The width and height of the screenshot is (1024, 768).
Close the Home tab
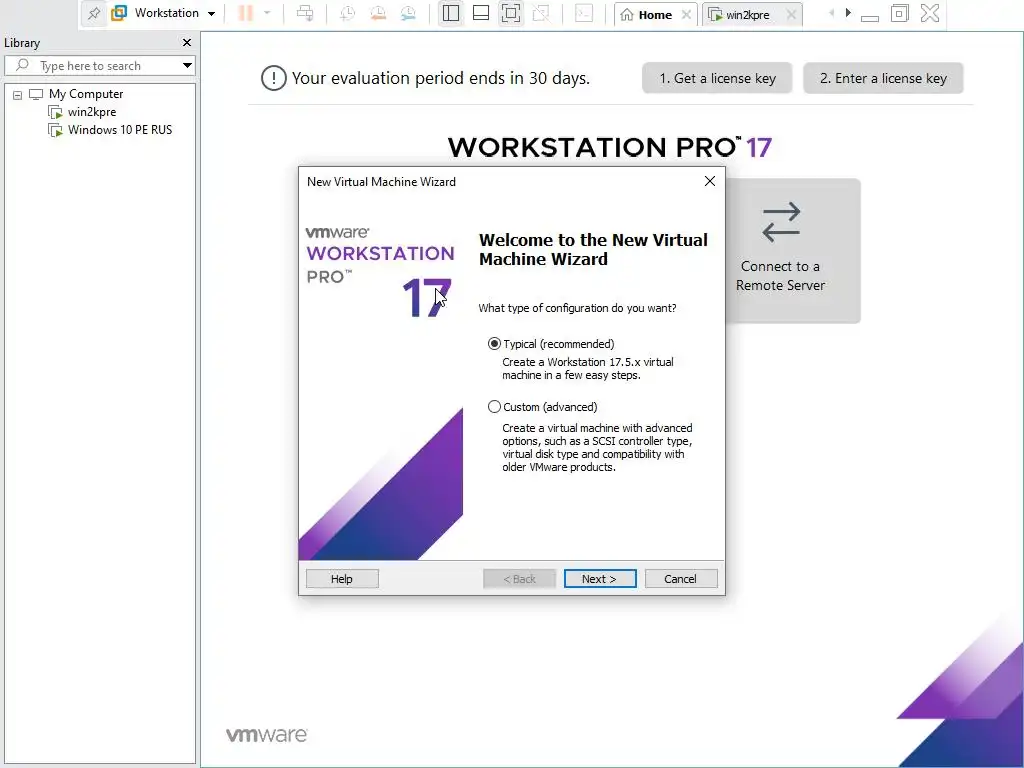pyautogui.click(x=686, y=14)
